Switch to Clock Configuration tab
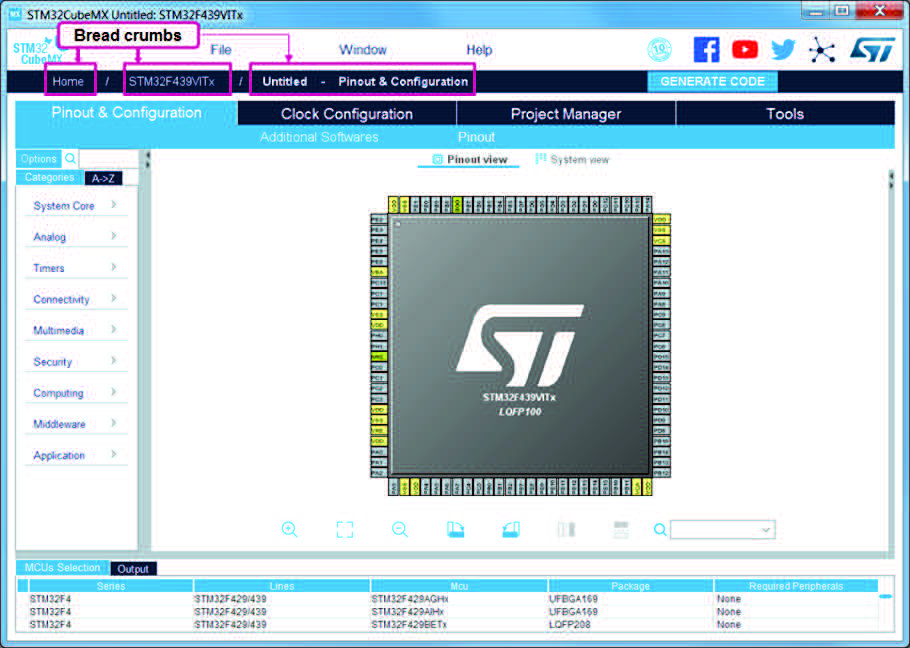This screenshot has height=648, width=910. point(347,114)
